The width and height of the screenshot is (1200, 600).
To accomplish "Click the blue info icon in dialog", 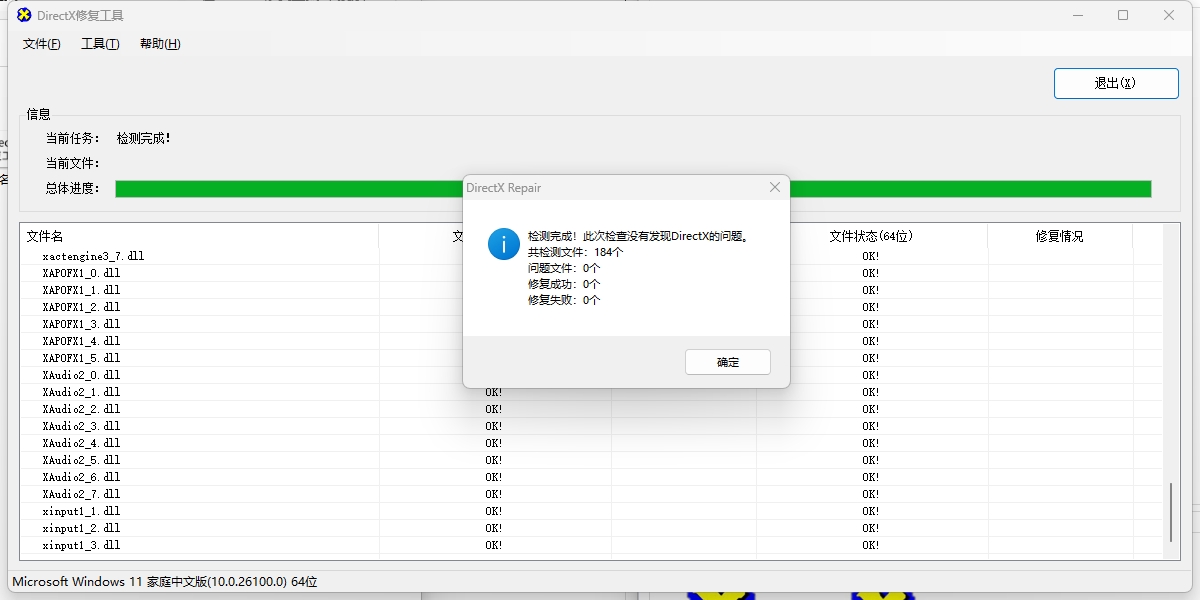I will (503, 243).
